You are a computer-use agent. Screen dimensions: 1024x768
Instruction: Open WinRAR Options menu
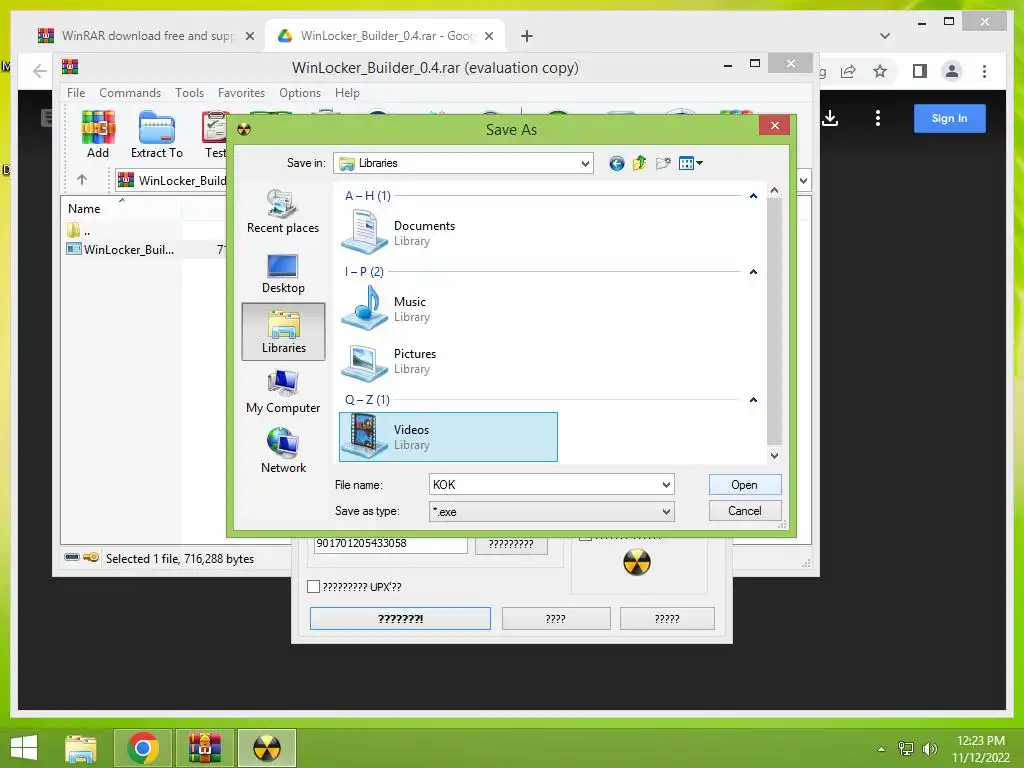[300, 93]
